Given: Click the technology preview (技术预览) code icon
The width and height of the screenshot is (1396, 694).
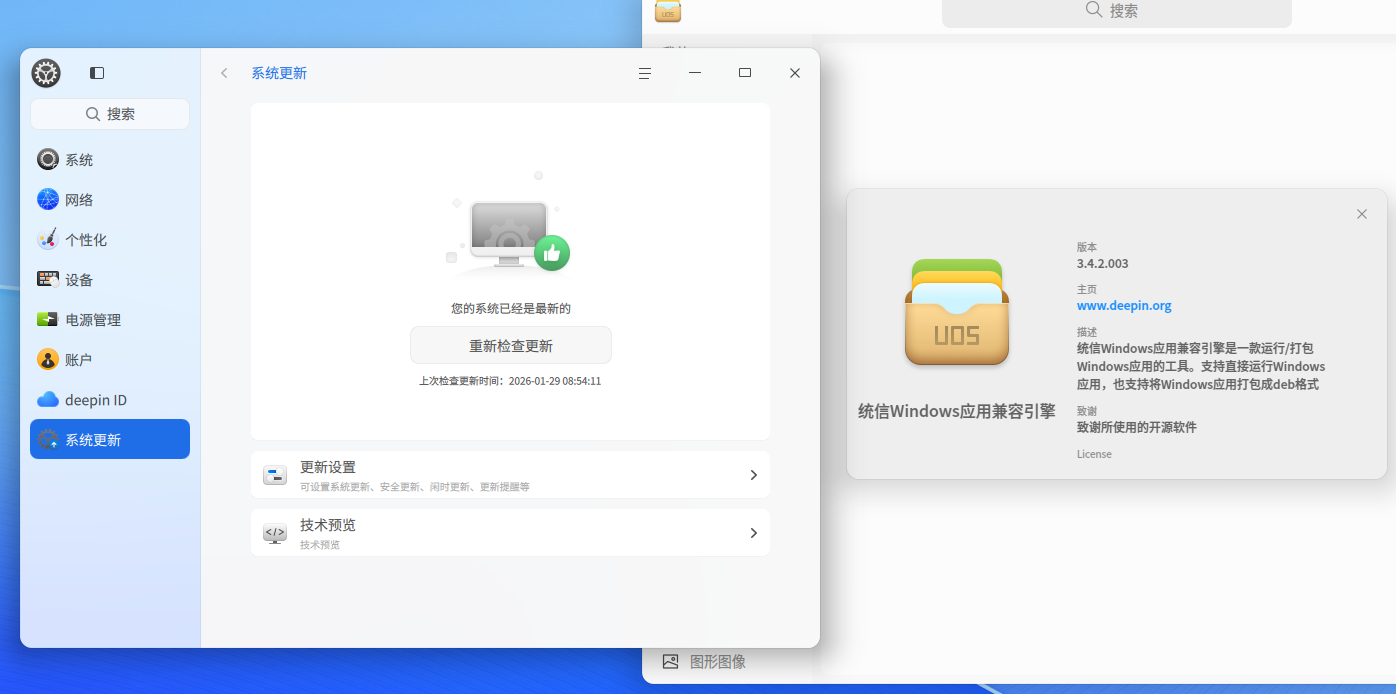Looking at the screenshot, I should tap(275, 533).
